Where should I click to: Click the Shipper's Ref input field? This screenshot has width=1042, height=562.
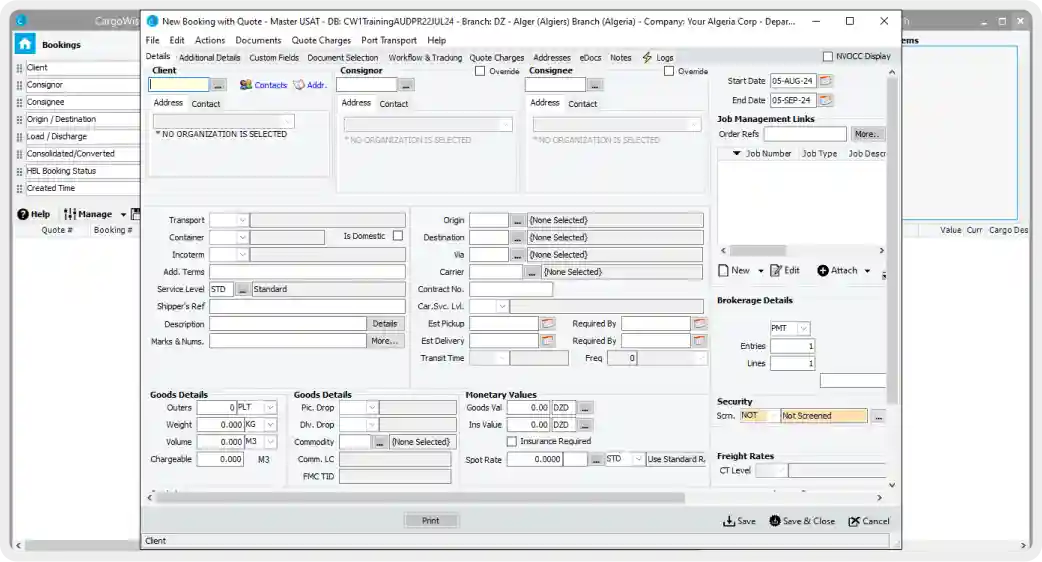click(x=307, y=306)
